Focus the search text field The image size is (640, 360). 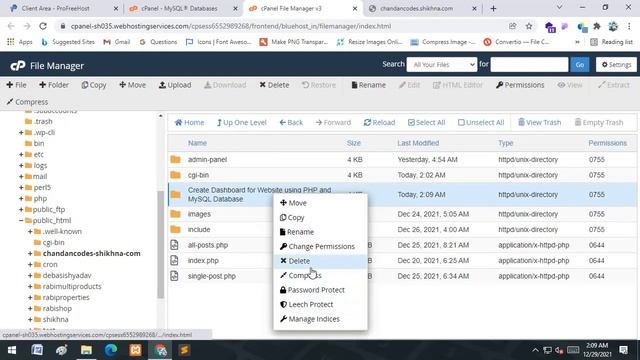(x=529, y=64)
